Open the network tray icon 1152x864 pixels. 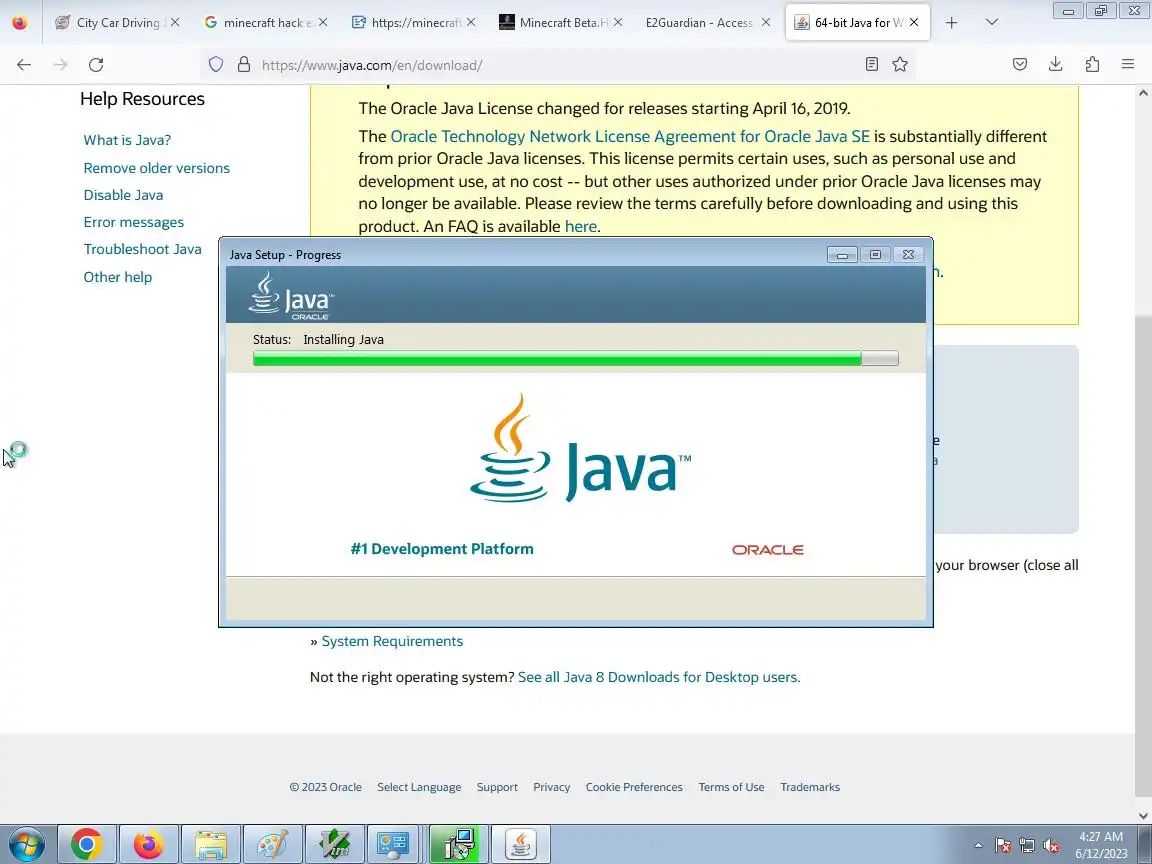(x=1027, y=846)
